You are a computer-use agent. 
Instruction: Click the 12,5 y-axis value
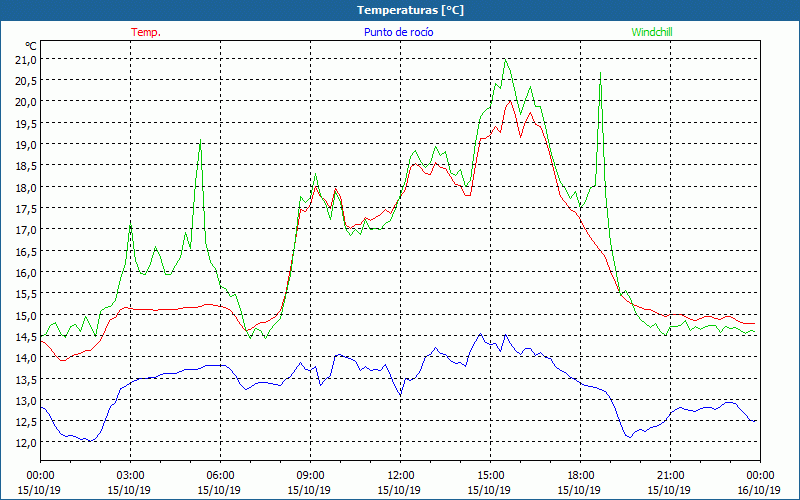pyautogui.click(x=27, y=421)
